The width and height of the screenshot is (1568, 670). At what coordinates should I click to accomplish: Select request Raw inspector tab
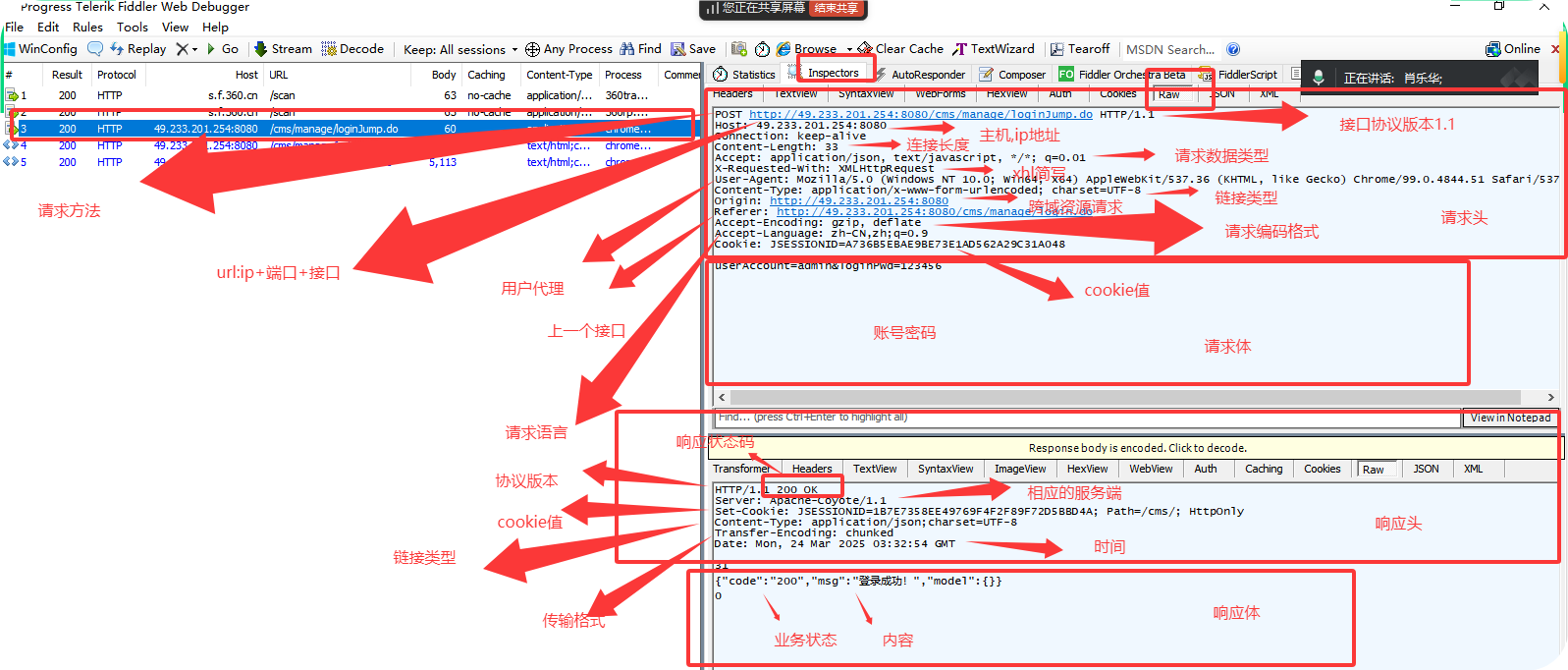click(1169, 95)
